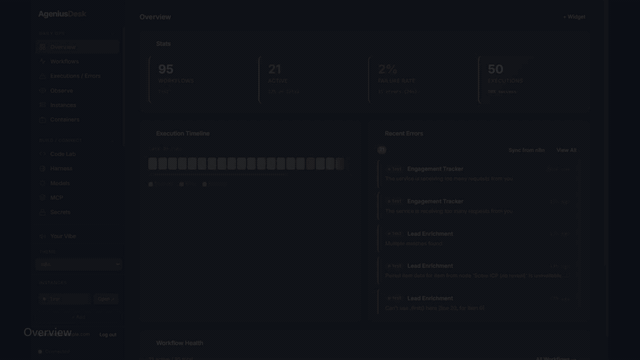The height and width of the screenshot is (360, 640).
Task: Navigate to Observe section
Action: pyautogui.click(x=78, y=91)
